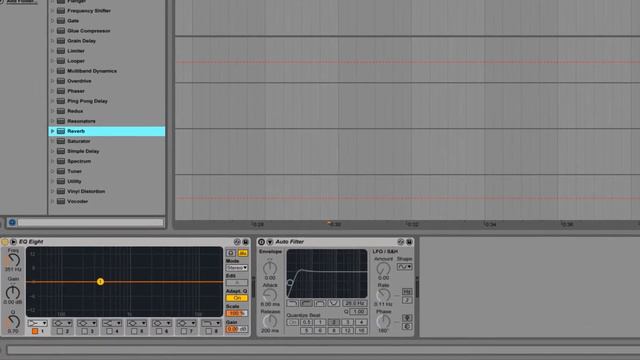The height and width of the screenshot is (360, 640).
Task: Click the Auto Filter save preset icon
Action: (409, 242)
